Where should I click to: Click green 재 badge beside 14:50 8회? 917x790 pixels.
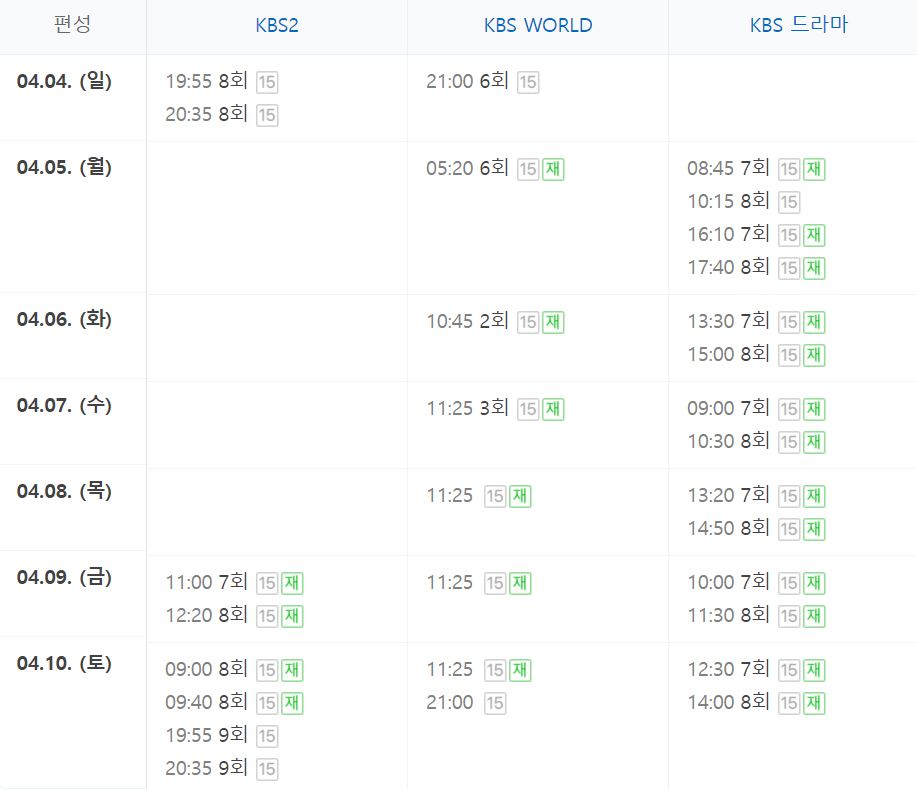813,529
